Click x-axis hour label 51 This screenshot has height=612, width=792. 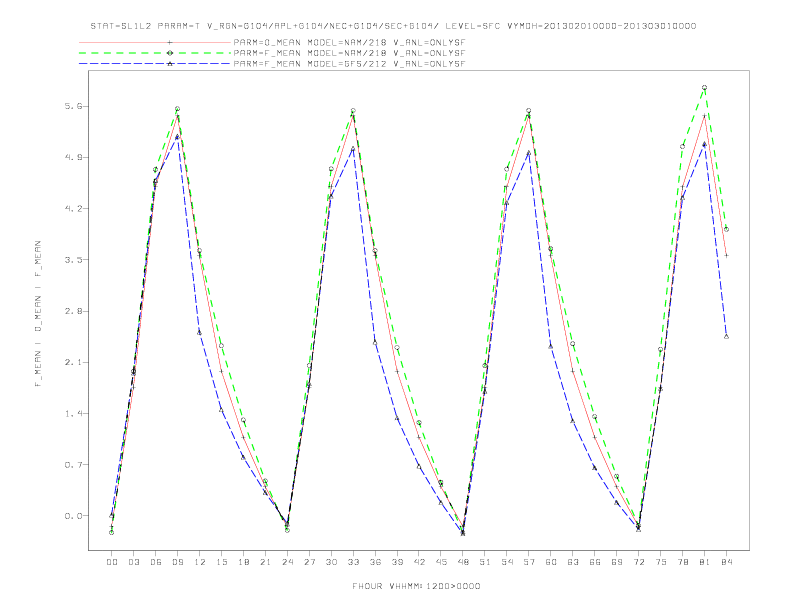click(485, 562)
